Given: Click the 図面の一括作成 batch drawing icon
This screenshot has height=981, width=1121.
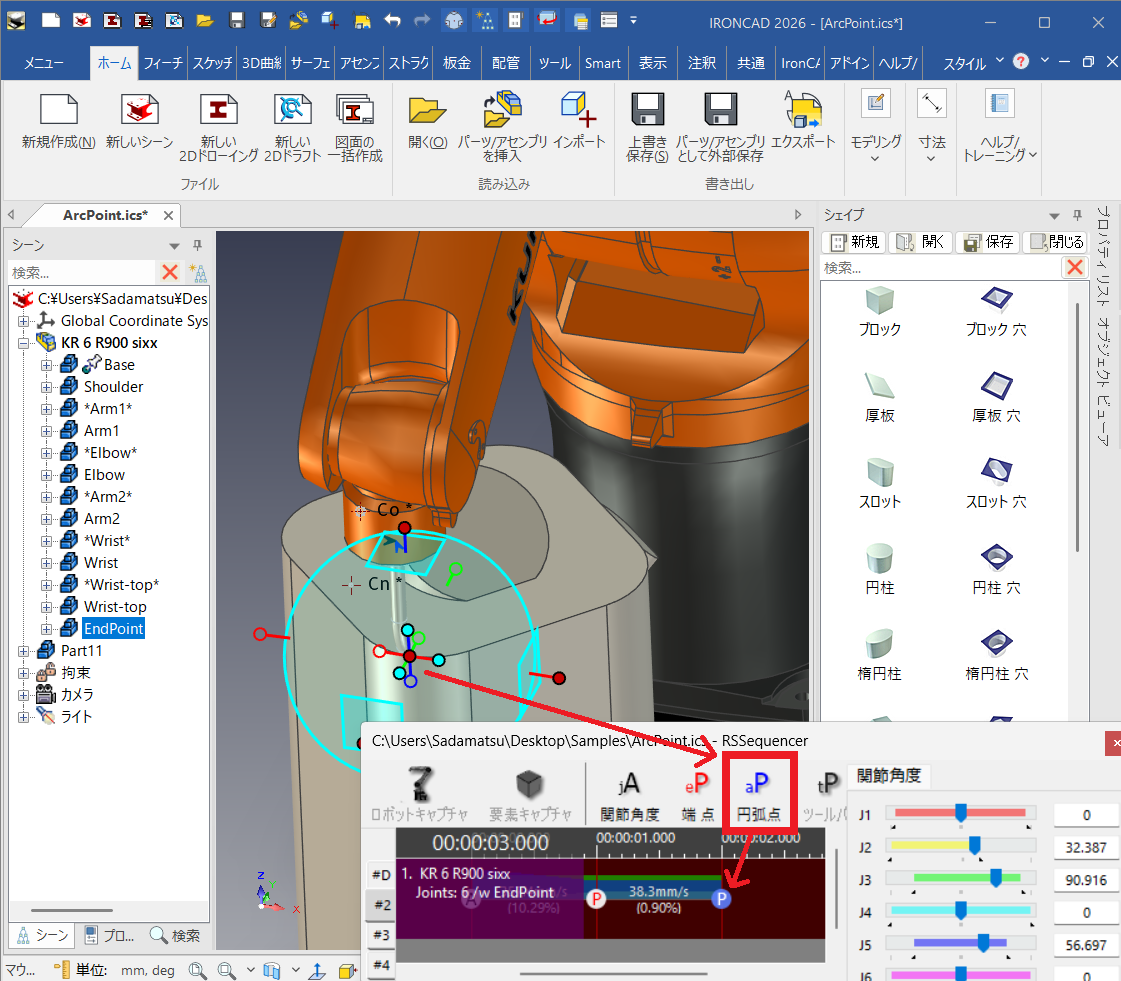Looking at the screenshot, I should 355,110.
